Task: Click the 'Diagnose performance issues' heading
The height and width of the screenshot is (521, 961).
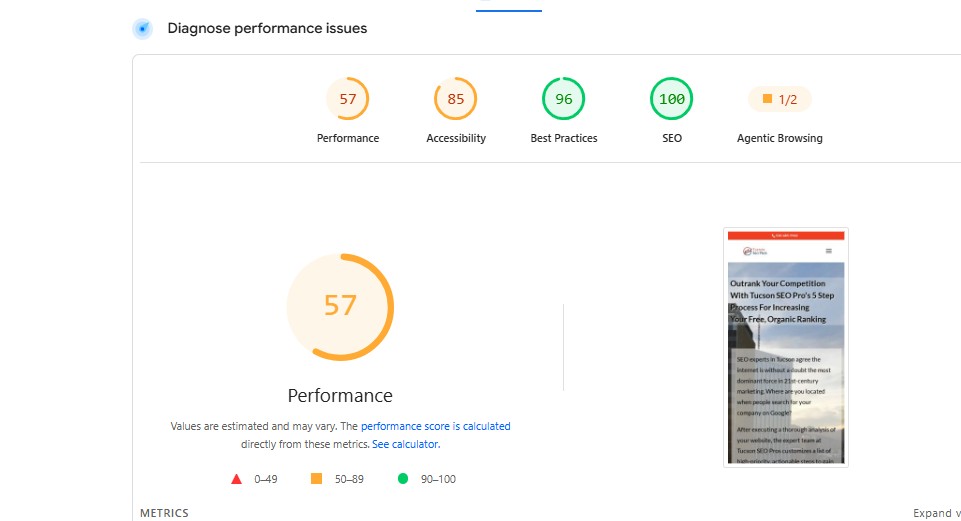Action: 267,28
